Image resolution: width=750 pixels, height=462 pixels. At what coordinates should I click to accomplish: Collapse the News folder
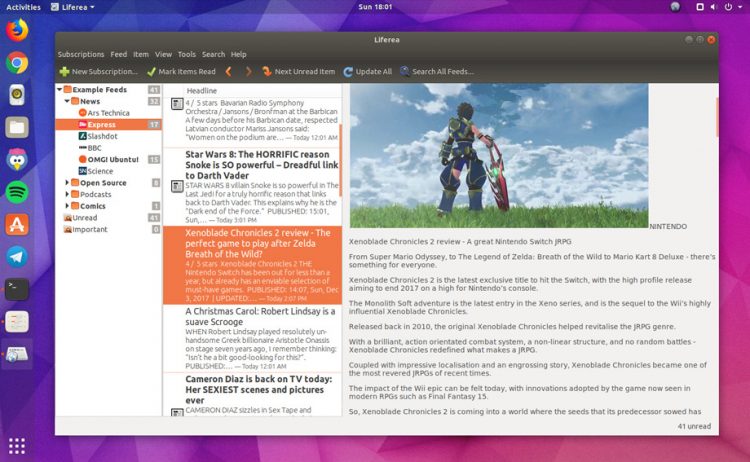tap(67, 101)
